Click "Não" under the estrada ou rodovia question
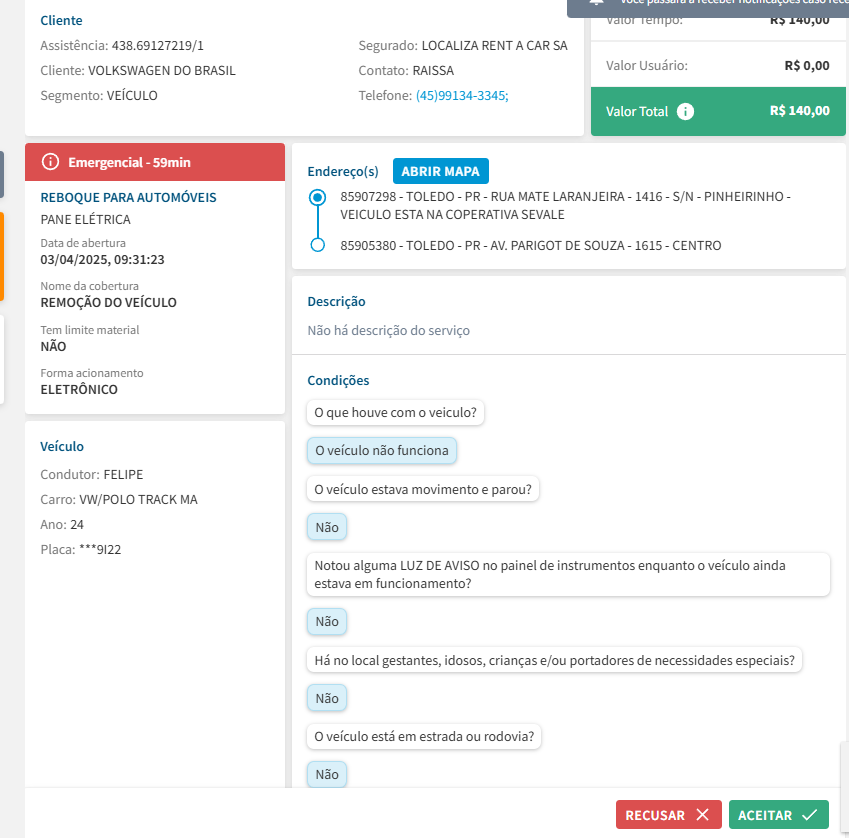The image size is (849, 838). pyautogui.click(x=327, y=774)
